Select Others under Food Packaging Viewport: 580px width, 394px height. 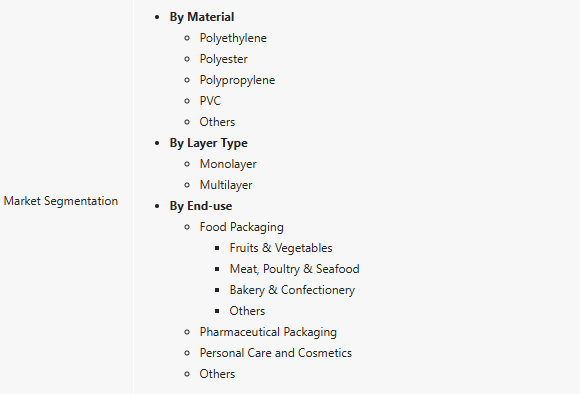click(247, 311)
